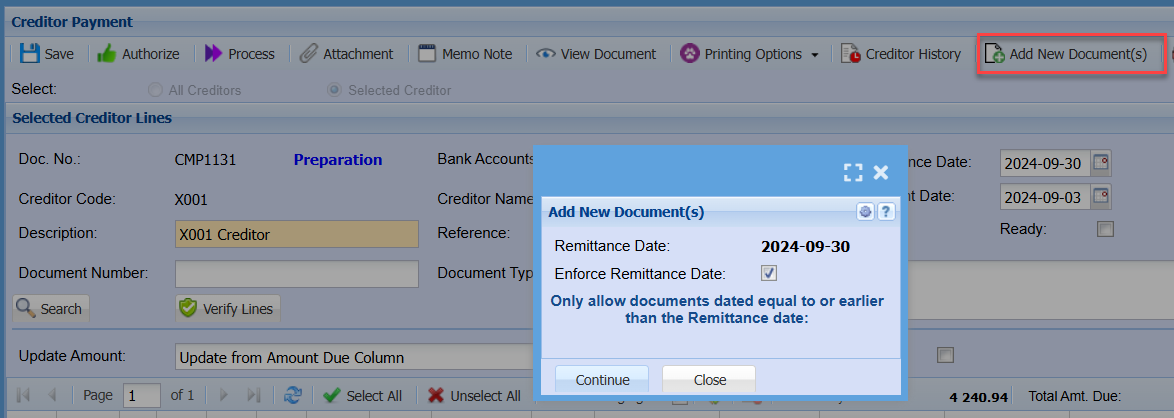The height and width of the screenshot is (418, 1174).
Task: Go to next page of grid
Action: point(223,395)
